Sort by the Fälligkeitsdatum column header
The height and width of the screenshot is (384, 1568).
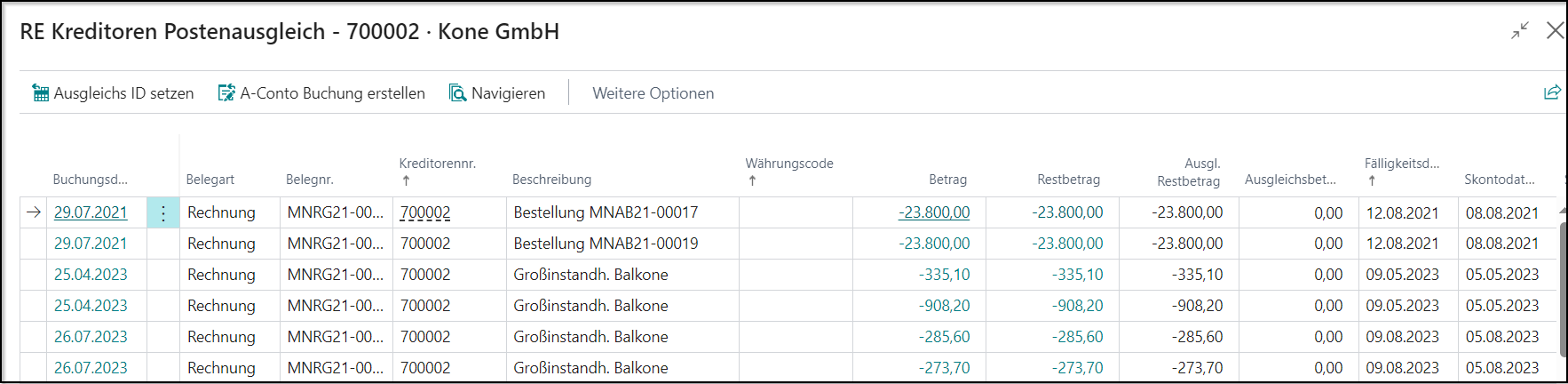click(1401, 164)
